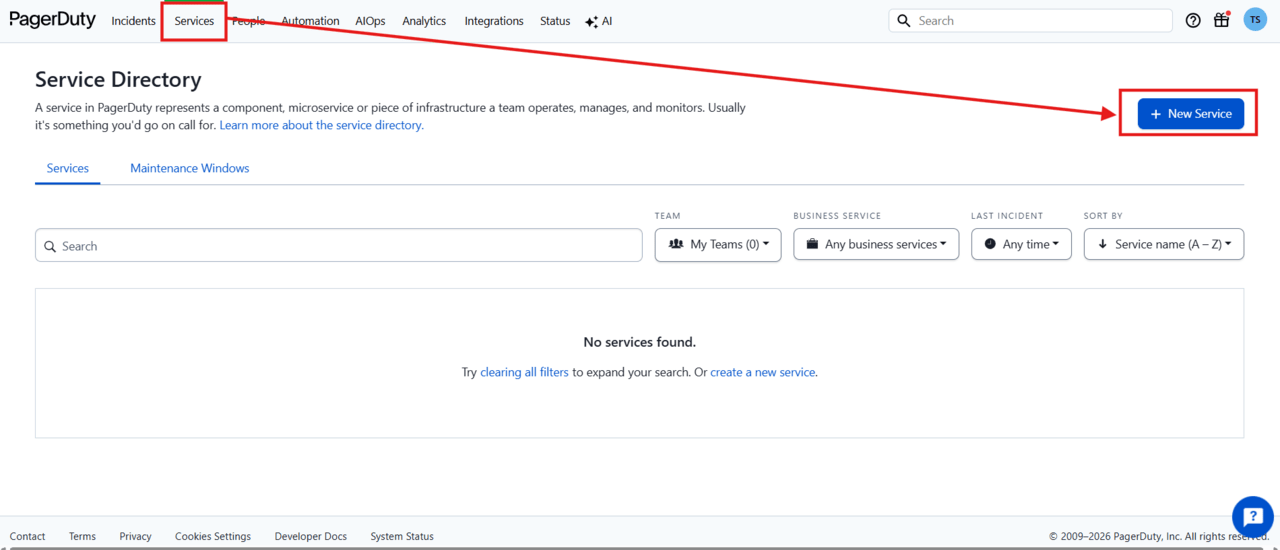Open the AI sparkle assistant
This screenshot has height=550, width=1280.
coord(599,21)
